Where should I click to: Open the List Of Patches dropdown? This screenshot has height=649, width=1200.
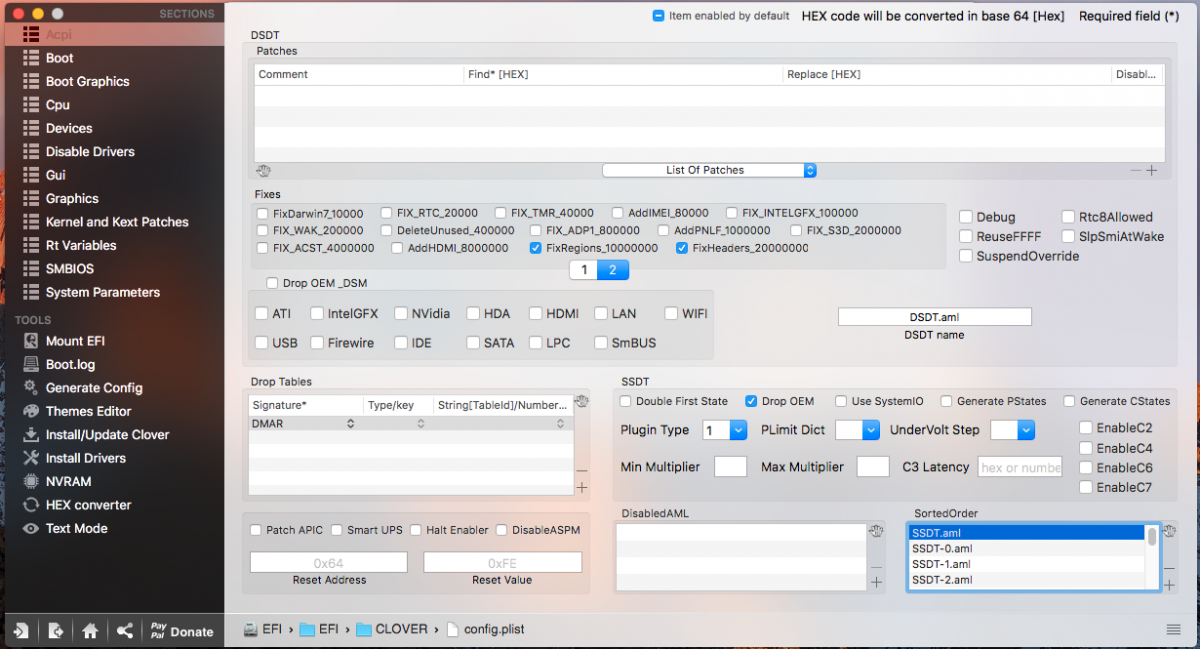tap(709, 170)
